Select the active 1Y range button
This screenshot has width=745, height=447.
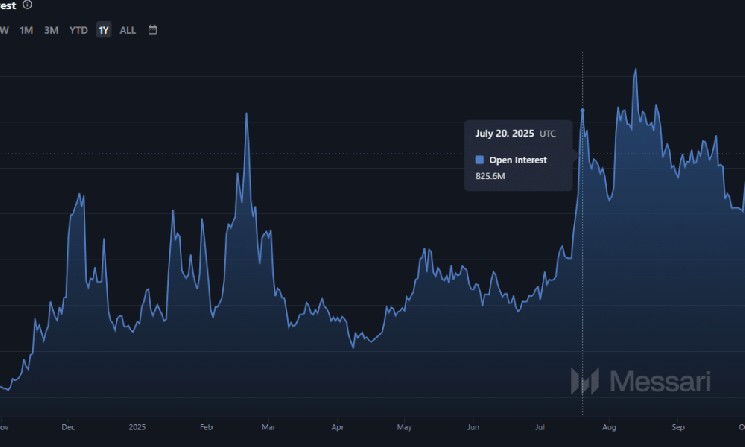coord(103,30)
